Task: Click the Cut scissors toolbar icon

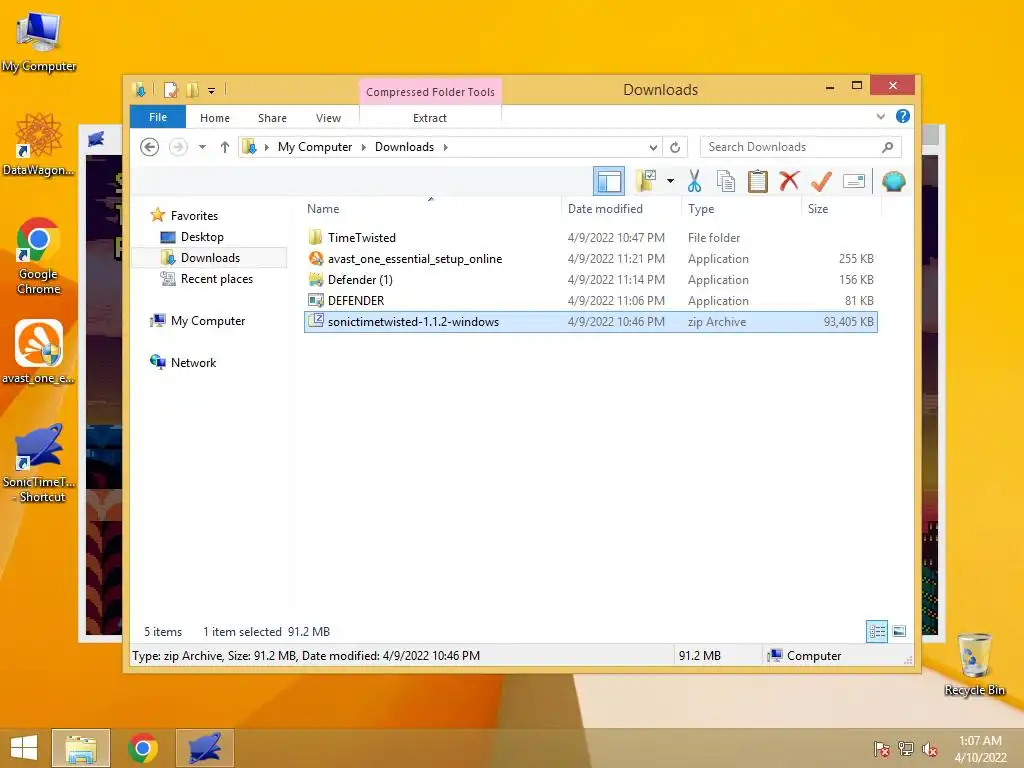Action: (694, 181)
